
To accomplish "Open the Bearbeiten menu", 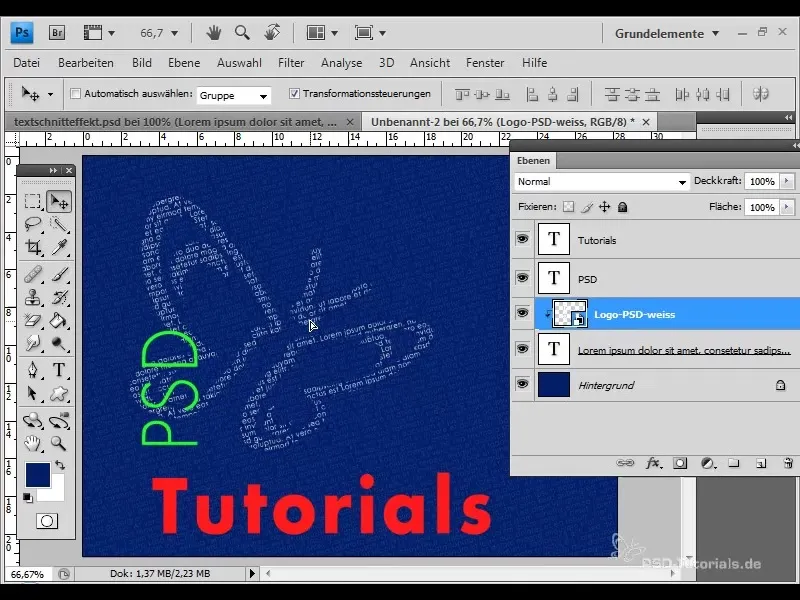I will pos(86,63).
